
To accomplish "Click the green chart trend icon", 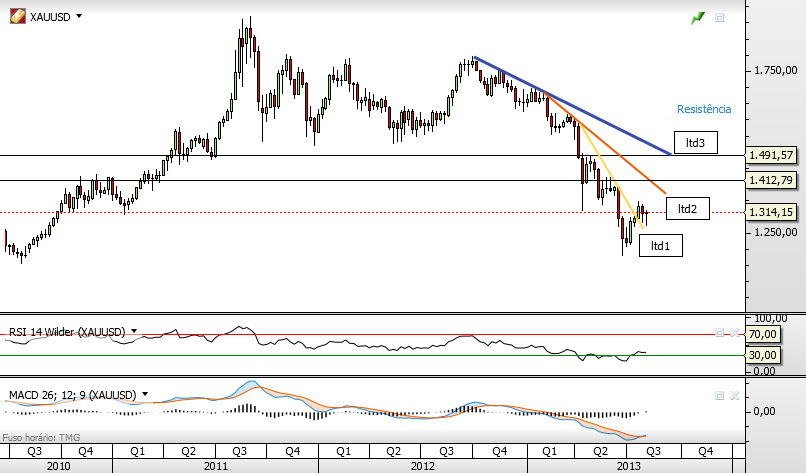I will pyautogui.click(x=698, y=19).
